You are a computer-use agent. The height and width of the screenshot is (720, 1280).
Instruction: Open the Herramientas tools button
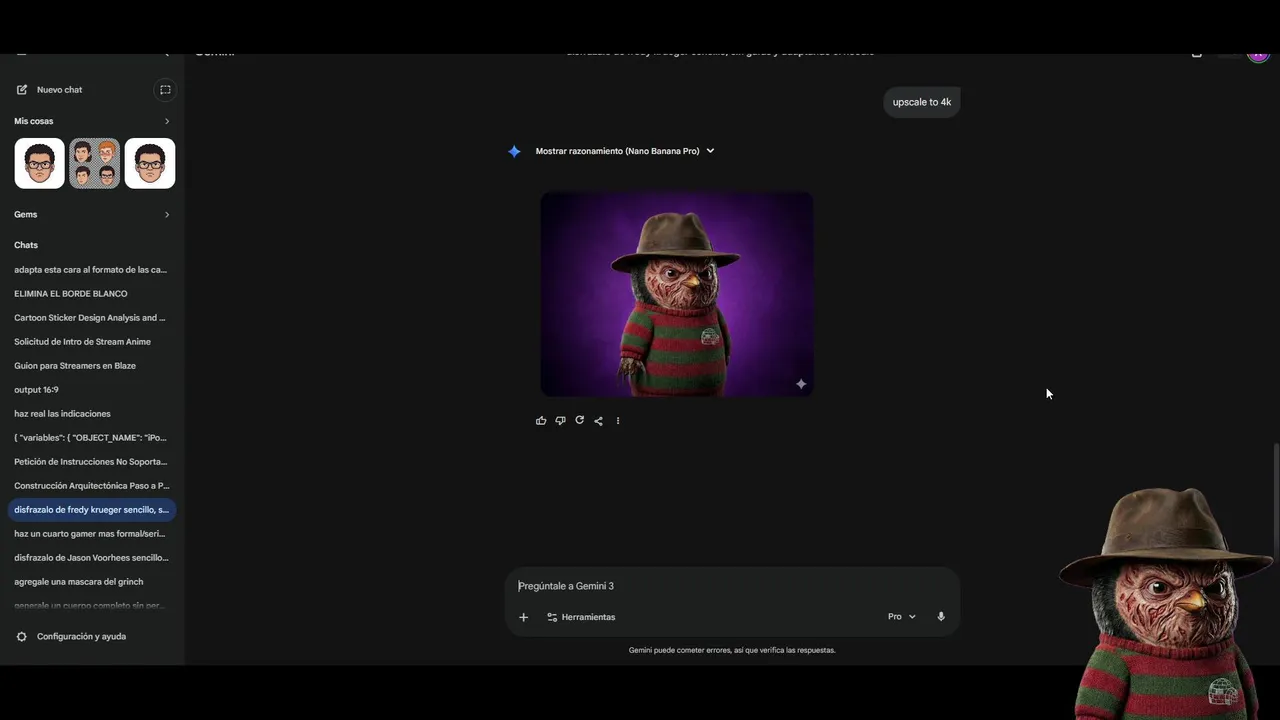pyautogui.click(x=581, y=617)
